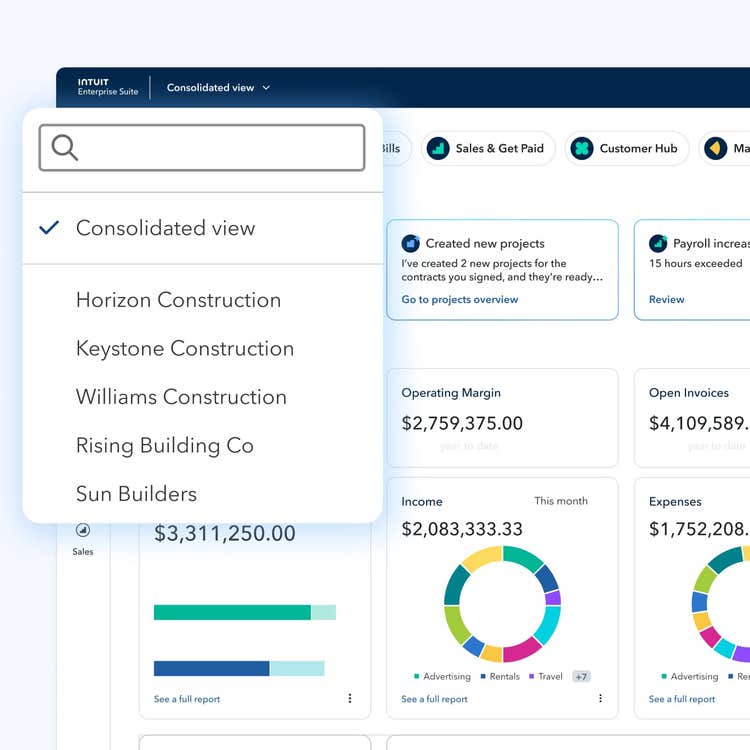The height and width of the screenshot is (750, 750).
Task: Click the Open Invoices card title
Action: point(689,393)
